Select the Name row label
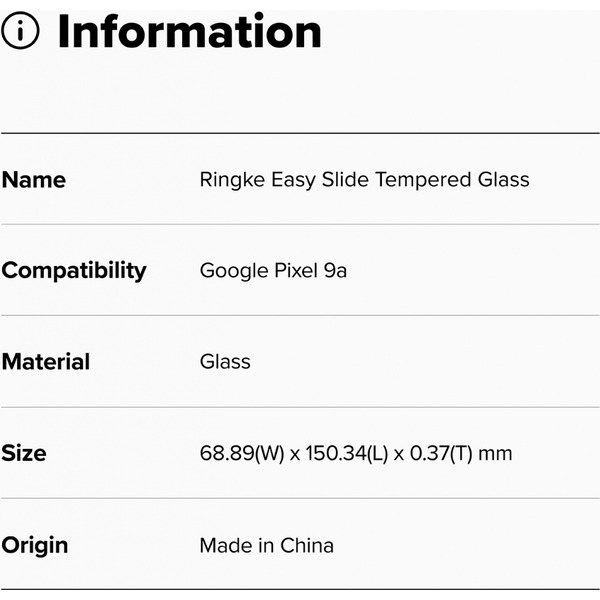This screenshot has width=600, height=600. tap(34, 180)
